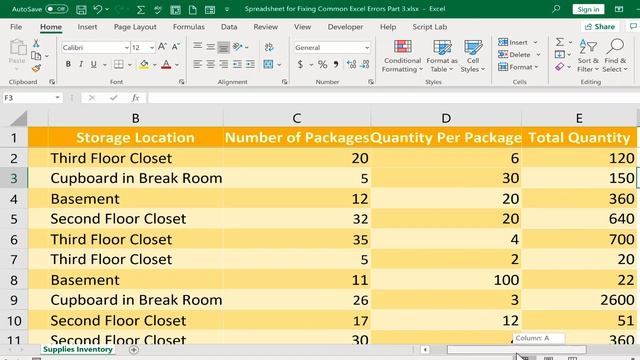The image size is (640, 360).
Task: Open the Developer tab
Action: point(345,27)
